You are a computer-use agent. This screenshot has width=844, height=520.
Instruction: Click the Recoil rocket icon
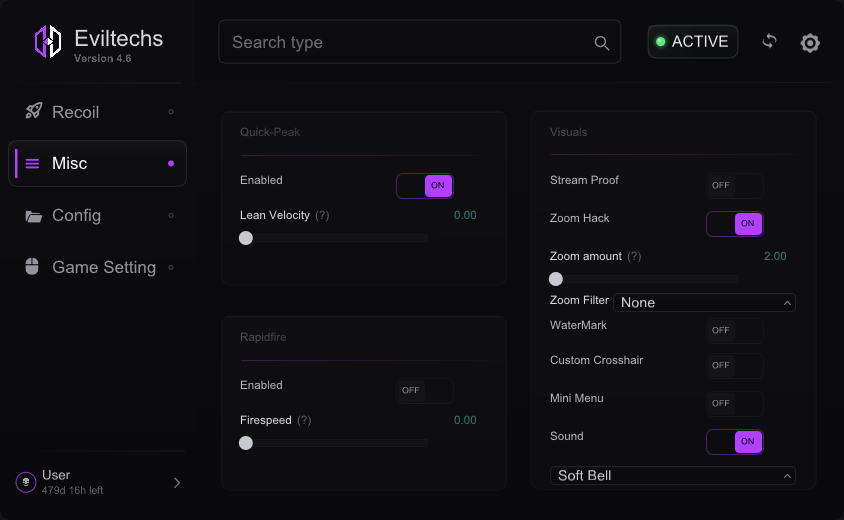tap(34, 111)
